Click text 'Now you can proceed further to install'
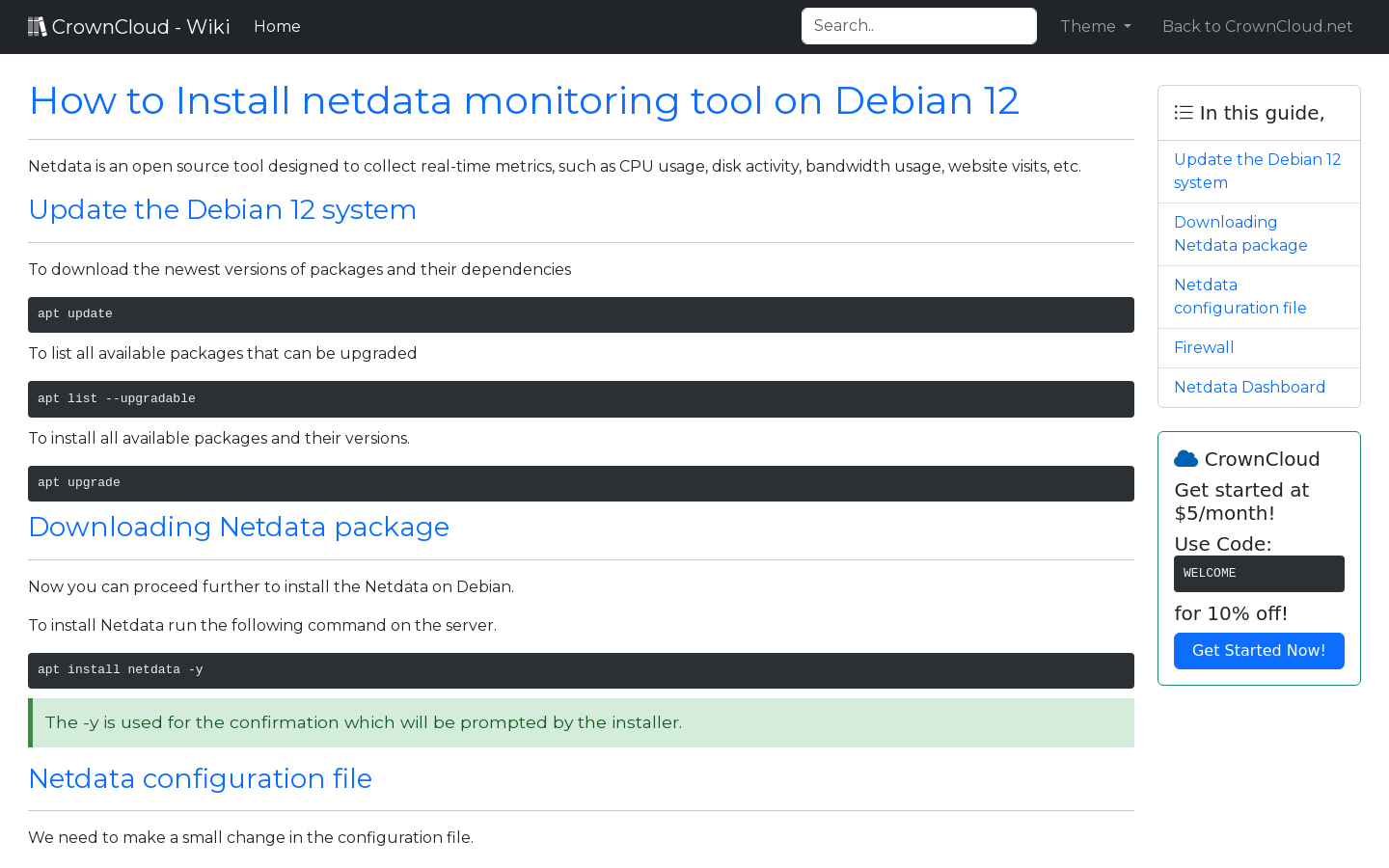This screenshot has width=1389, height=868. pos(271,587)
